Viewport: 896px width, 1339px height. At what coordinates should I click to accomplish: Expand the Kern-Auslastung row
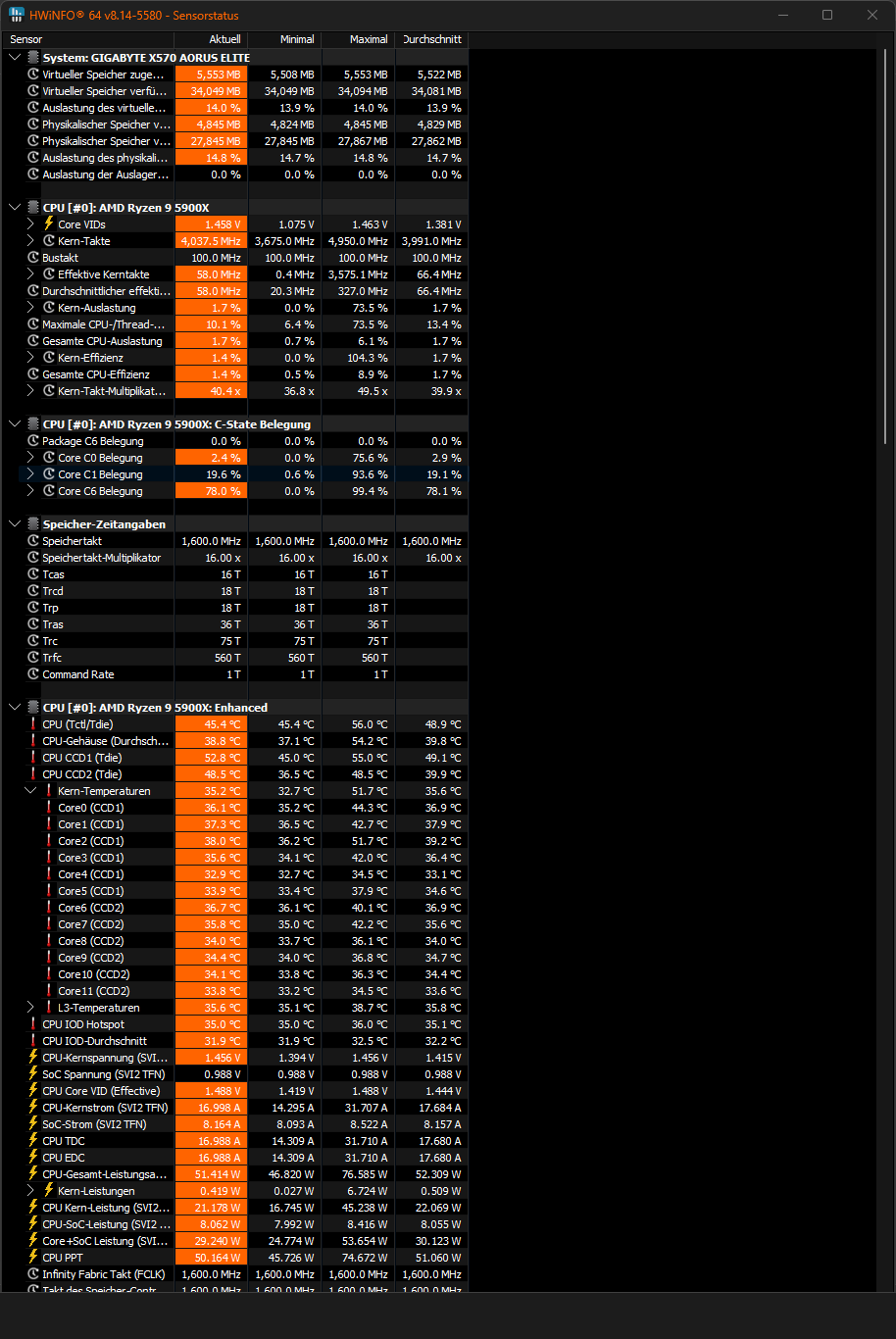pyautogui.click(x=30, y=308)
